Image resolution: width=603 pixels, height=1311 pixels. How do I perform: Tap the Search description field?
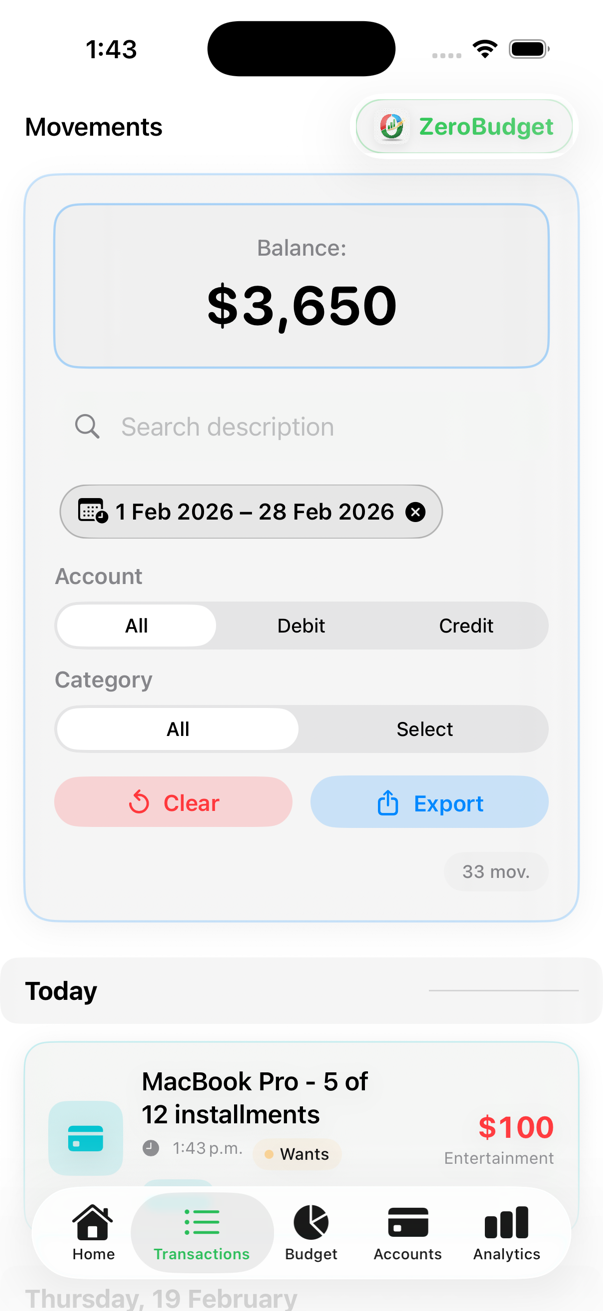300,427
